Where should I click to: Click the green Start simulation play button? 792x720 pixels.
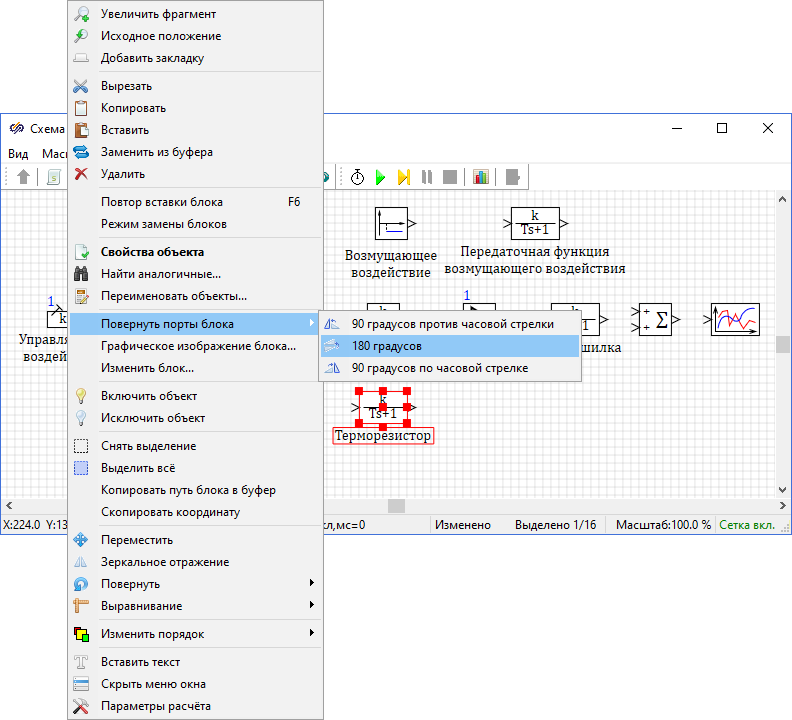tap(381, 177)
